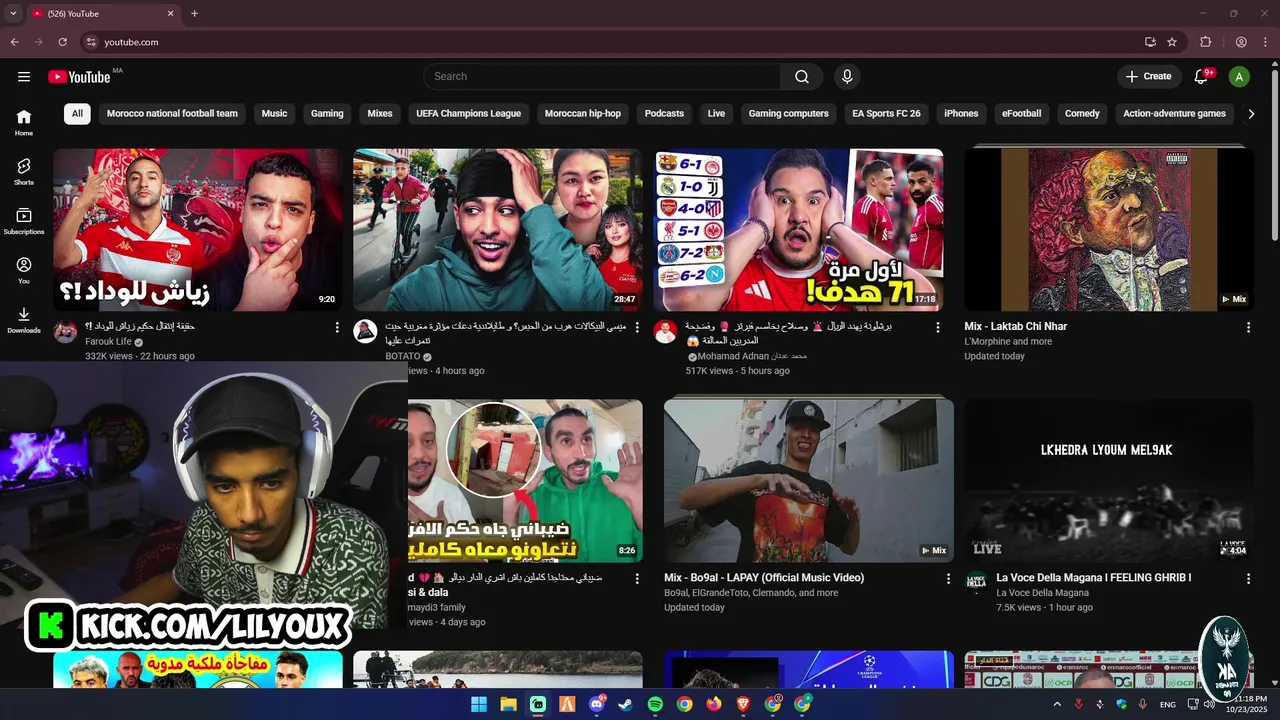1280x720 pixels.
Task: Open options for maydi3 family video
Action: (637, 578)
